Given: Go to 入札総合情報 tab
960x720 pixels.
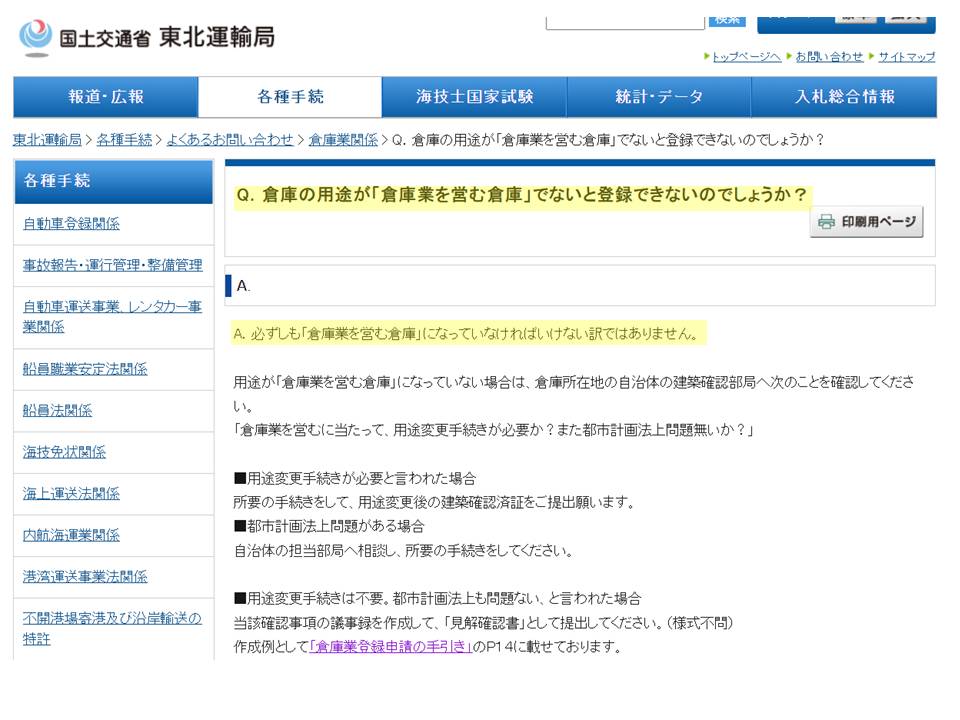Looking at the screenshot, I should pos(844,97).
